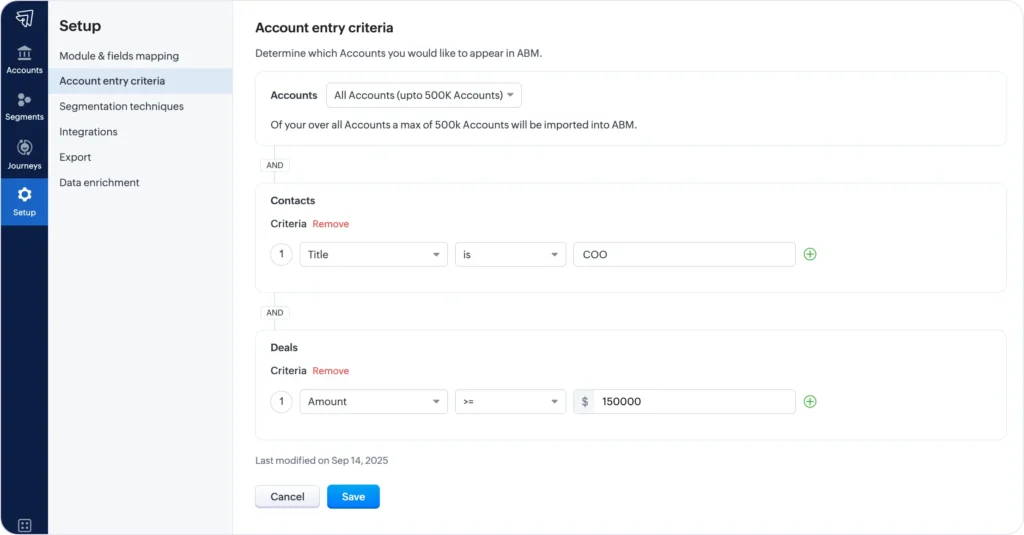Image resolution: width=1024 pixels, height=535 pixels.
Task: Click 'Last modified on Sep 14, 2025' text
Action: (x=321, y=460)
